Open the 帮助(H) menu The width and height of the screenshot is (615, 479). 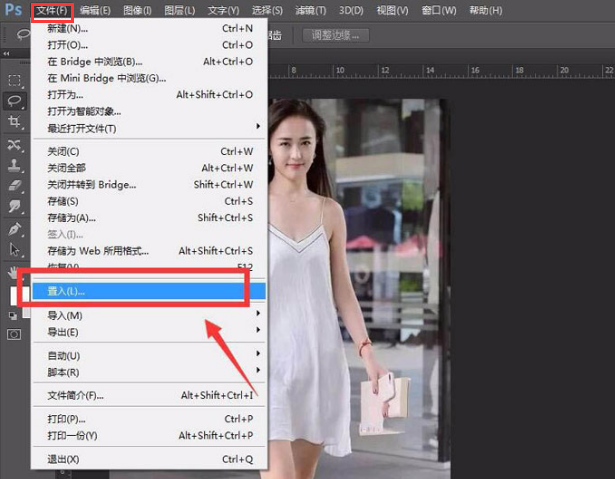486,10
